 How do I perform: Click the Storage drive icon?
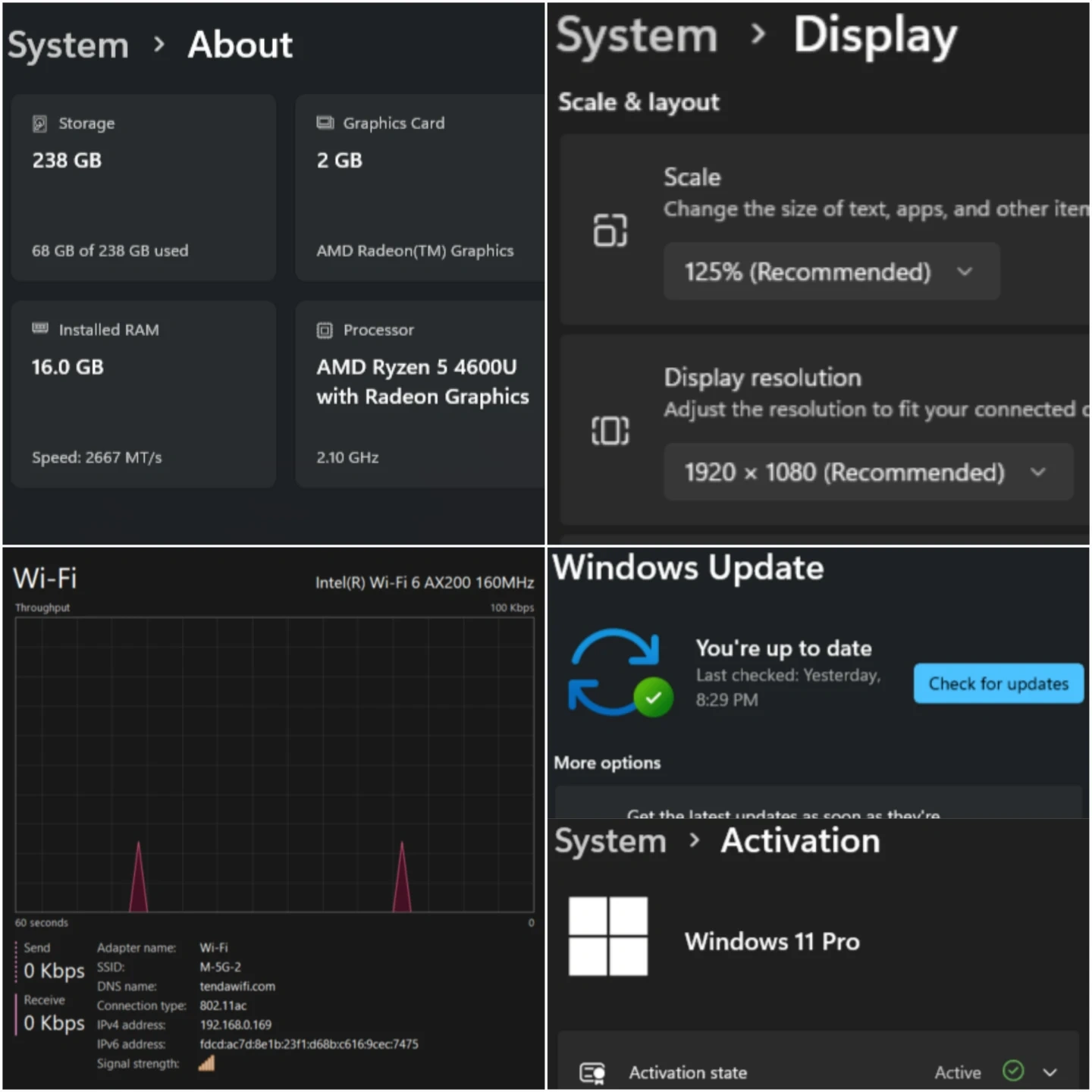[39, 124]
